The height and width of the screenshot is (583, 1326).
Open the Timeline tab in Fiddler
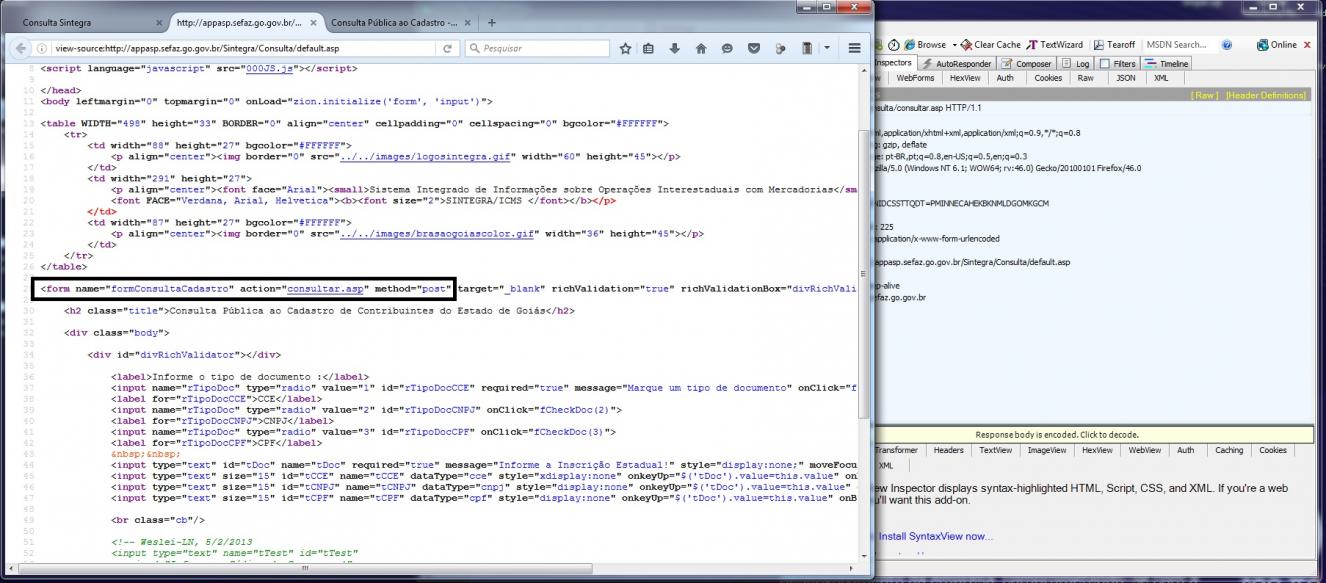coord(1166,63)
